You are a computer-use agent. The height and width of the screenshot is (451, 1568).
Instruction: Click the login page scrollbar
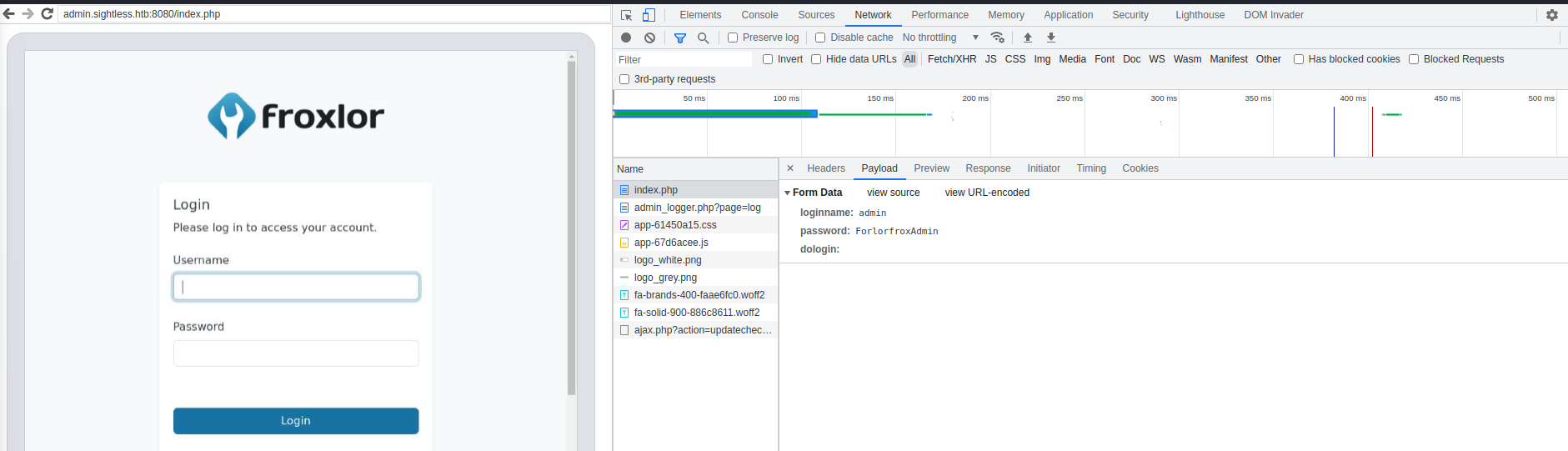point(571,227)
